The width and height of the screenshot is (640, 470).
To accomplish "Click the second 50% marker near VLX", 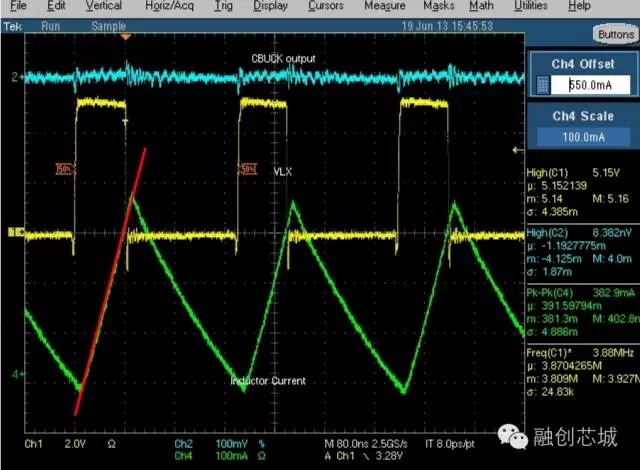I will pos(247,170).
